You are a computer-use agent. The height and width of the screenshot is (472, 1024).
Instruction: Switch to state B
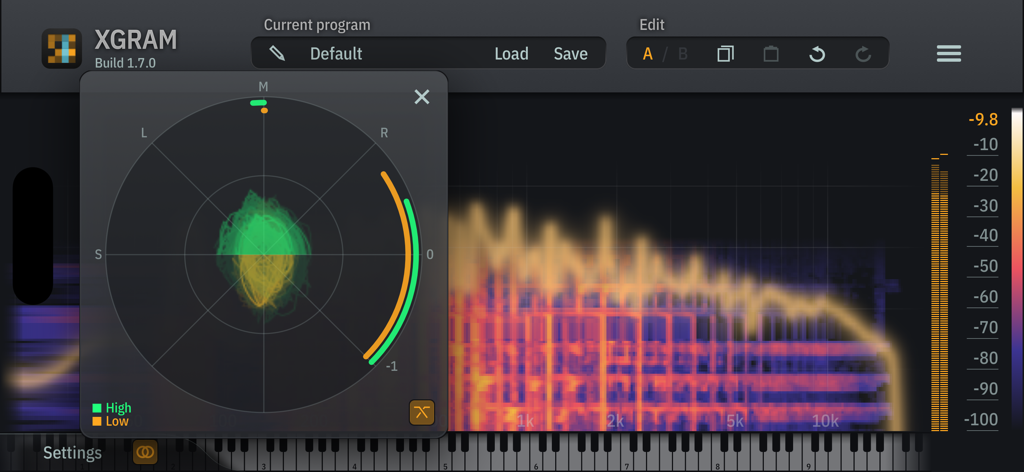(x=683, y=54)
